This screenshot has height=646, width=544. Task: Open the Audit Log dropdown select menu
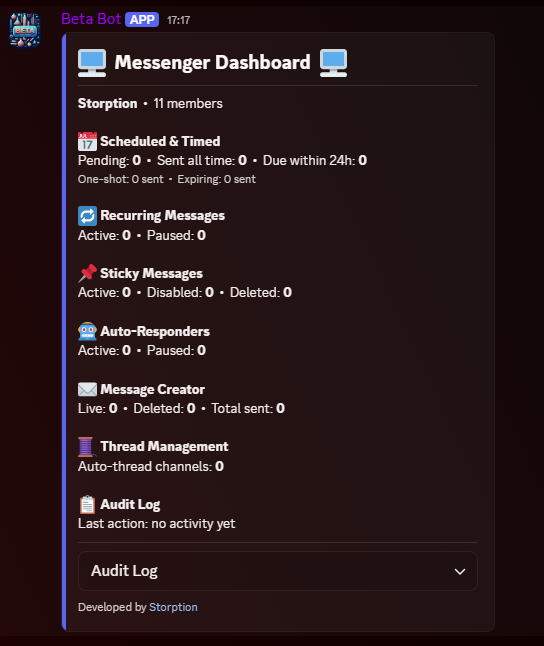(x=278, y=571)
